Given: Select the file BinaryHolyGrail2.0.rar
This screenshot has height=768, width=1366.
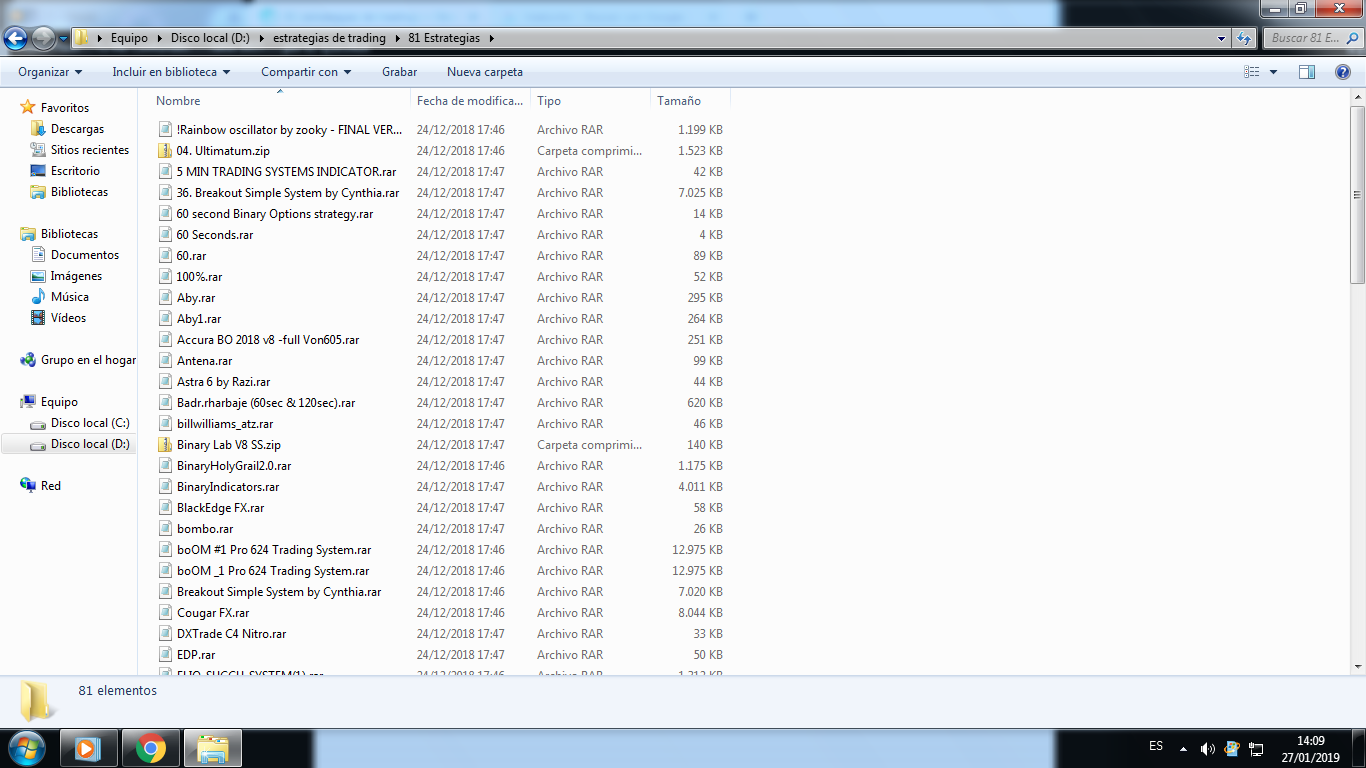Looking at the screenshot, I should [x=234, y=466].
